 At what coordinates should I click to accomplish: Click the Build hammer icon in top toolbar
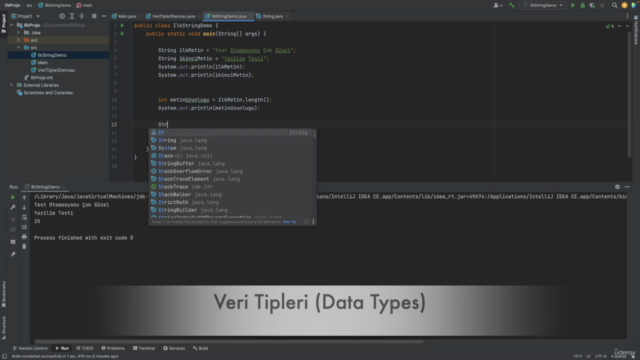click(512, 5)
